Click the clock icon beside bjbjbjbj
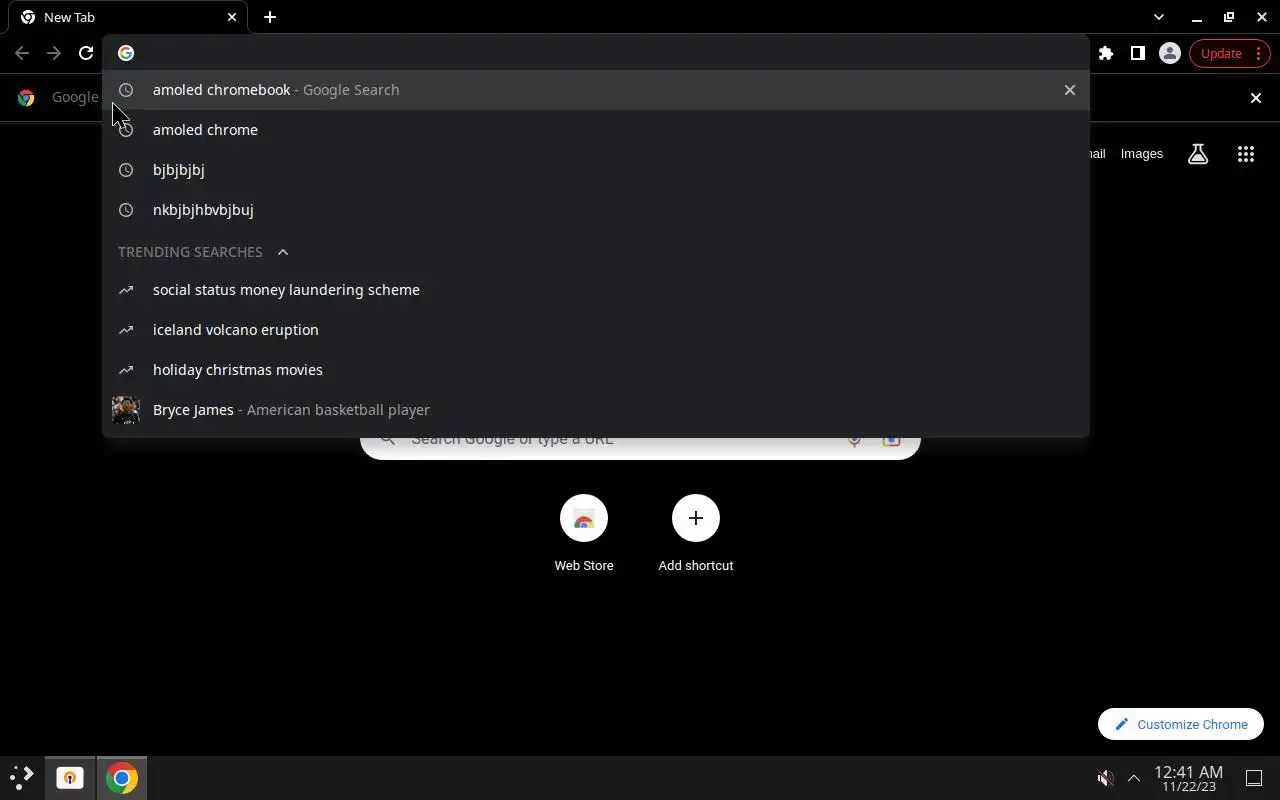1280x800 pixels. (126, 170)
